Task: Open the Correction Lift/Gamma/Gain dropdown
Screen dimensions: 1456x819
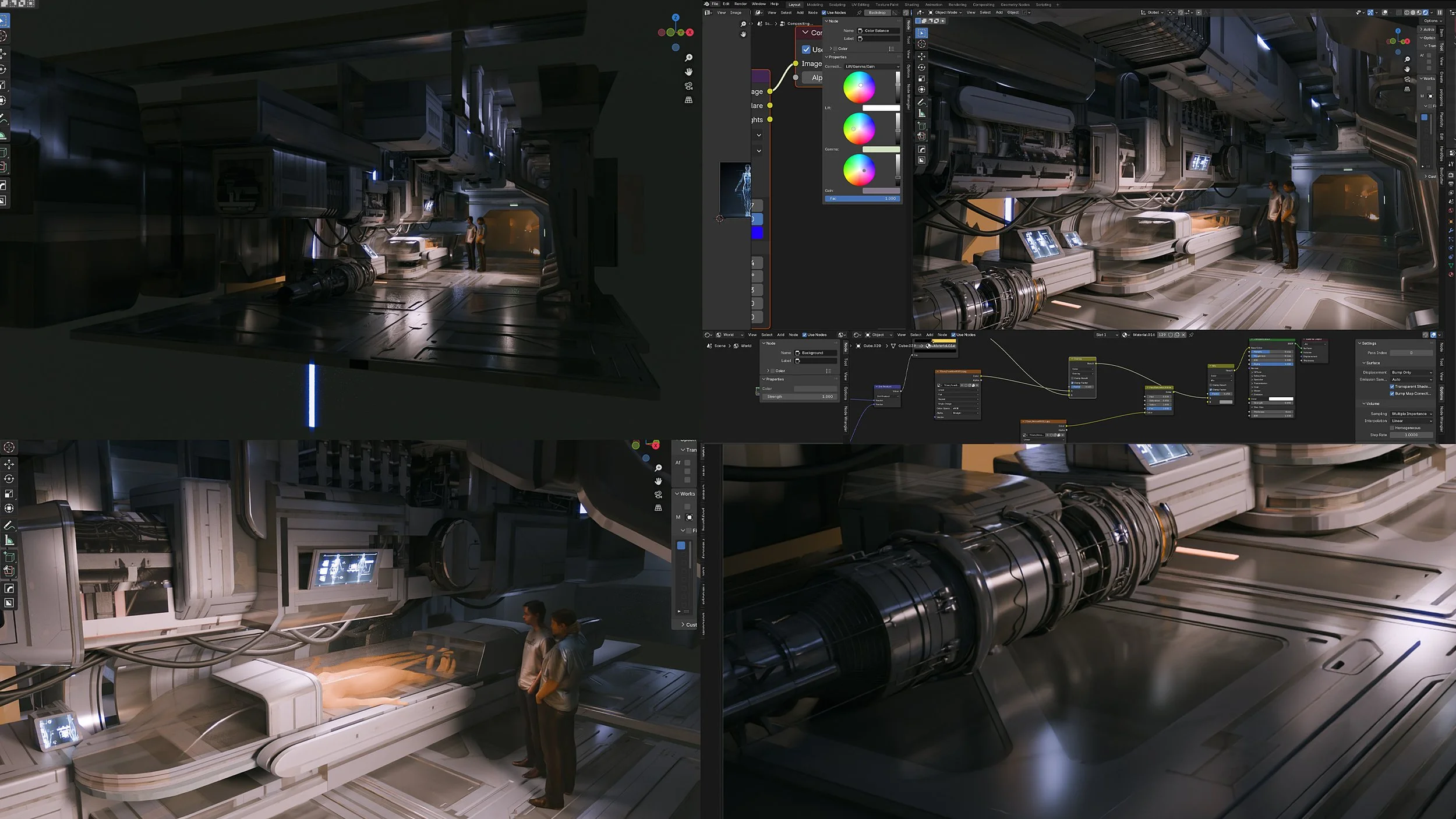Action: (872, 66)
